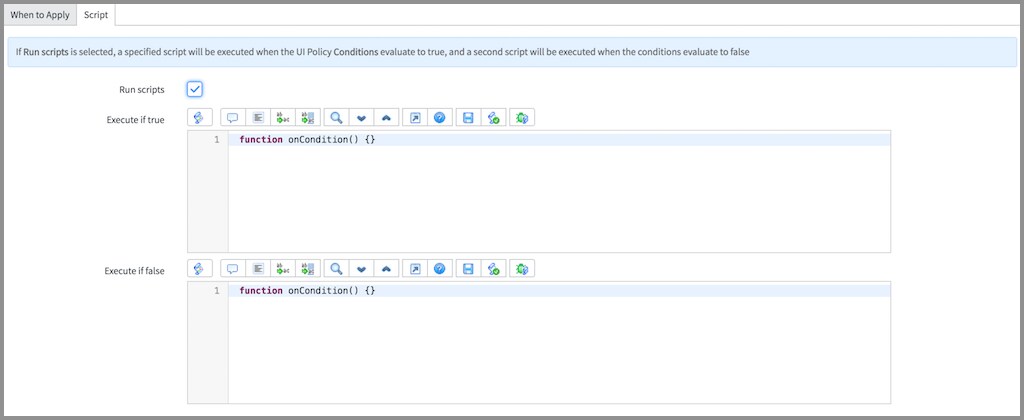Click comment icon in Execute if true toolbar

[x=232, y=118]
